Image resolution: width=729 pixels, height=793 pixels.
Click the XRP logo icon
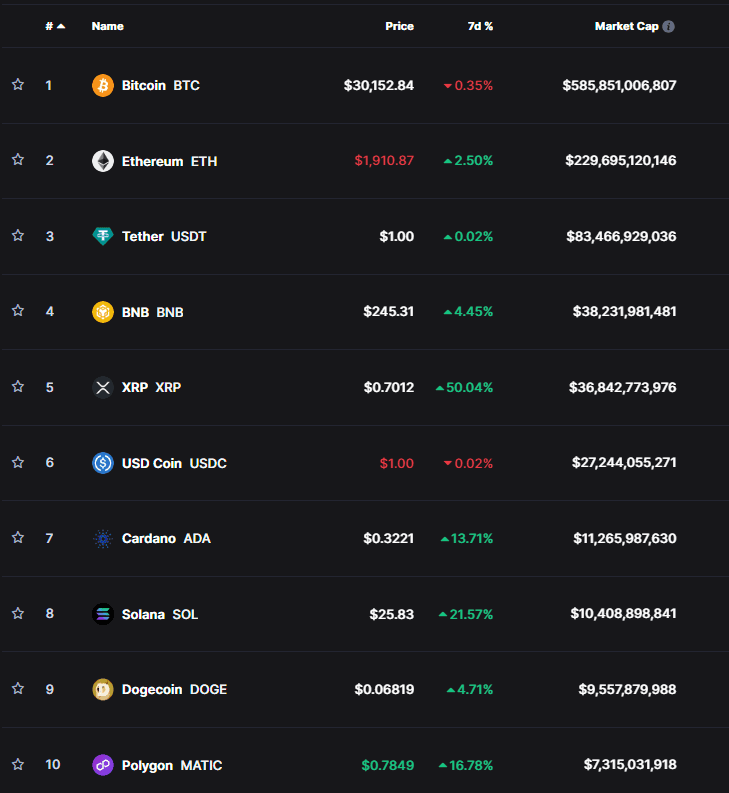click(103, 387)
